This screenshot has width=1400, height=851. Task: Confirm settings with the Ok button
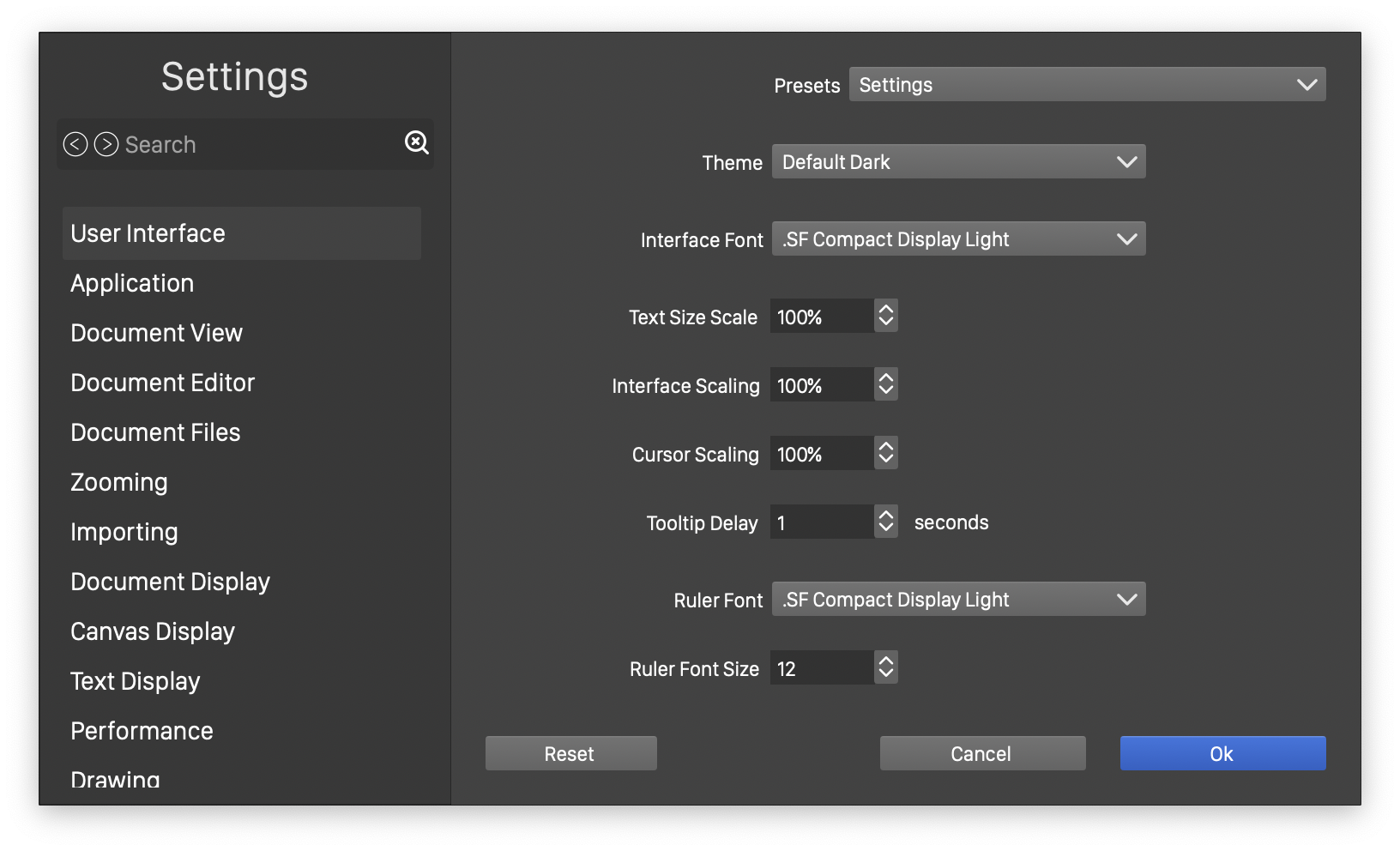(x=1222, y=753)
